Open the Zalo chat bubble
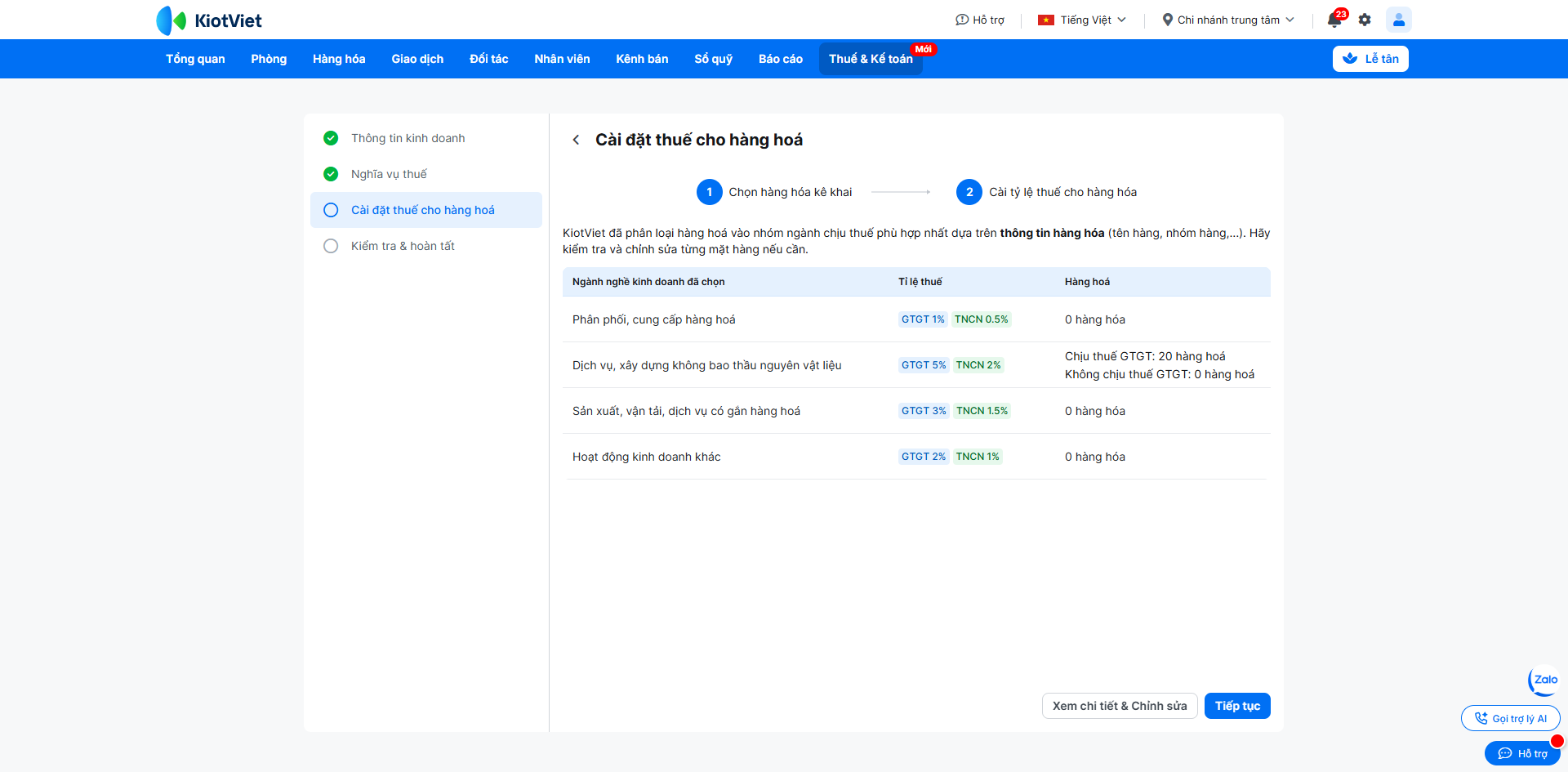This screenshot has width=1568, height=772. 1543,680
